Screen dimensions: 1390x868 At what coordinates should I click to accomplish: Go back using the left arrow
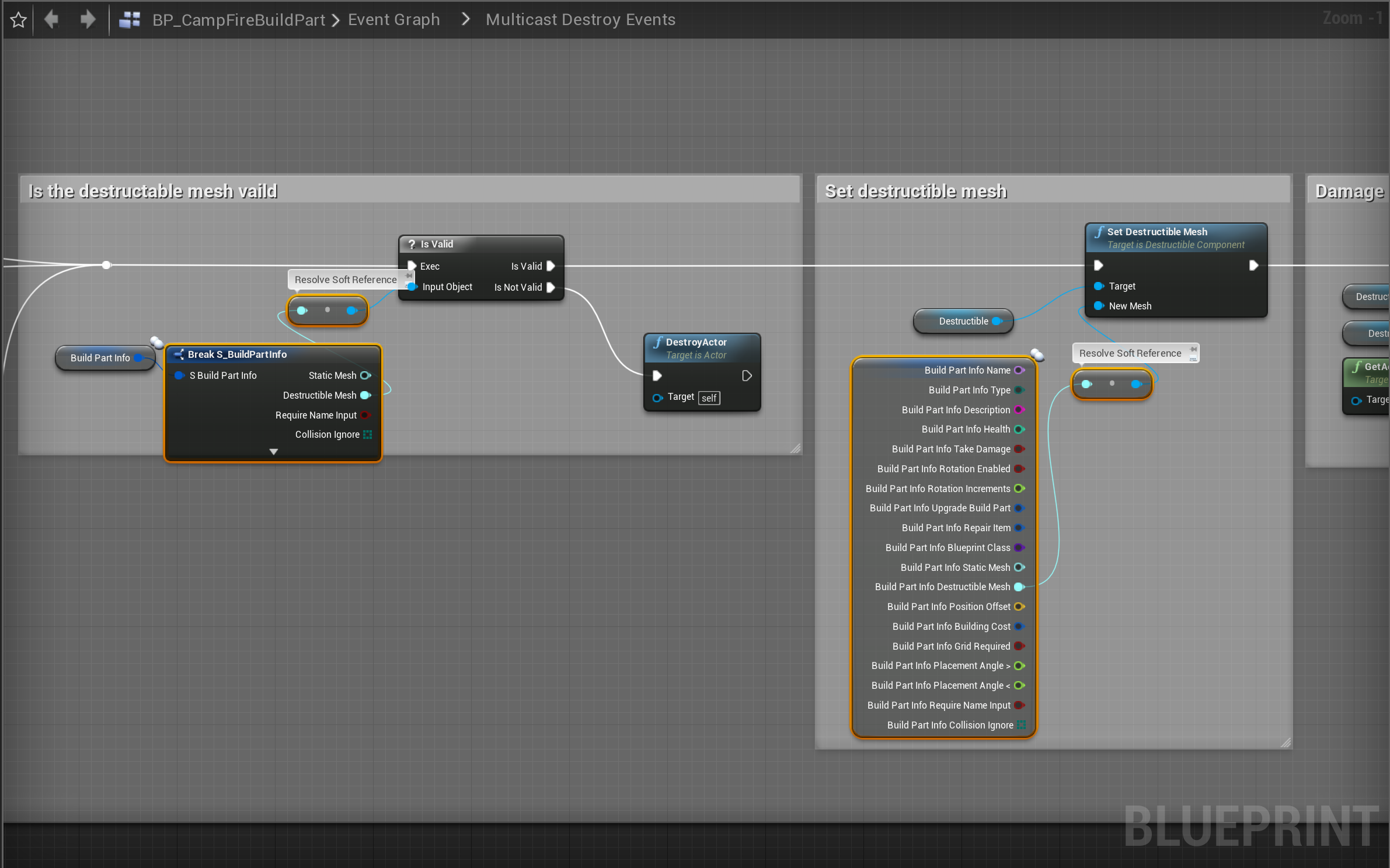[51, 19]
